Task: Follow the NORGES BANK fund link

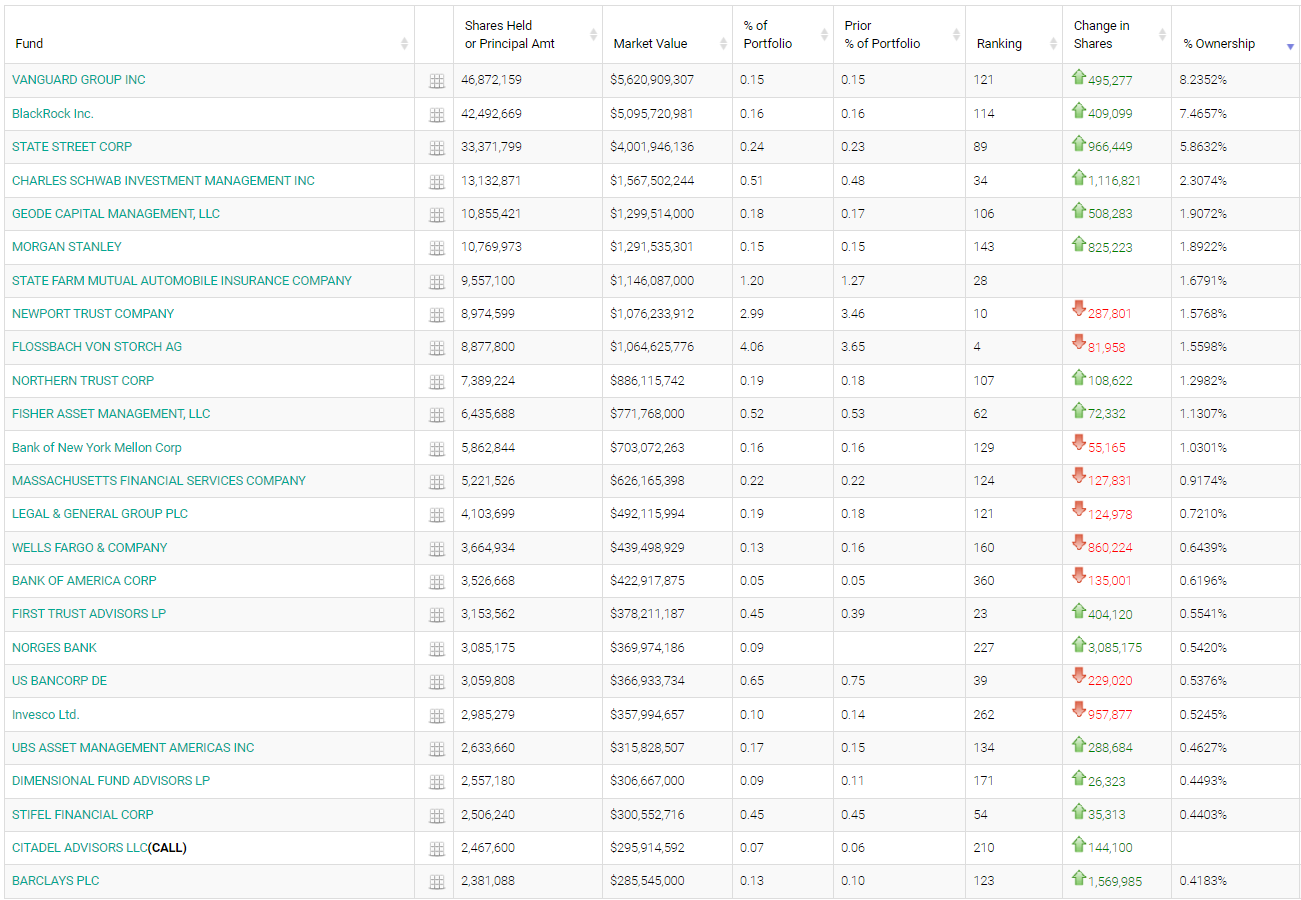Action: [54, 647]
